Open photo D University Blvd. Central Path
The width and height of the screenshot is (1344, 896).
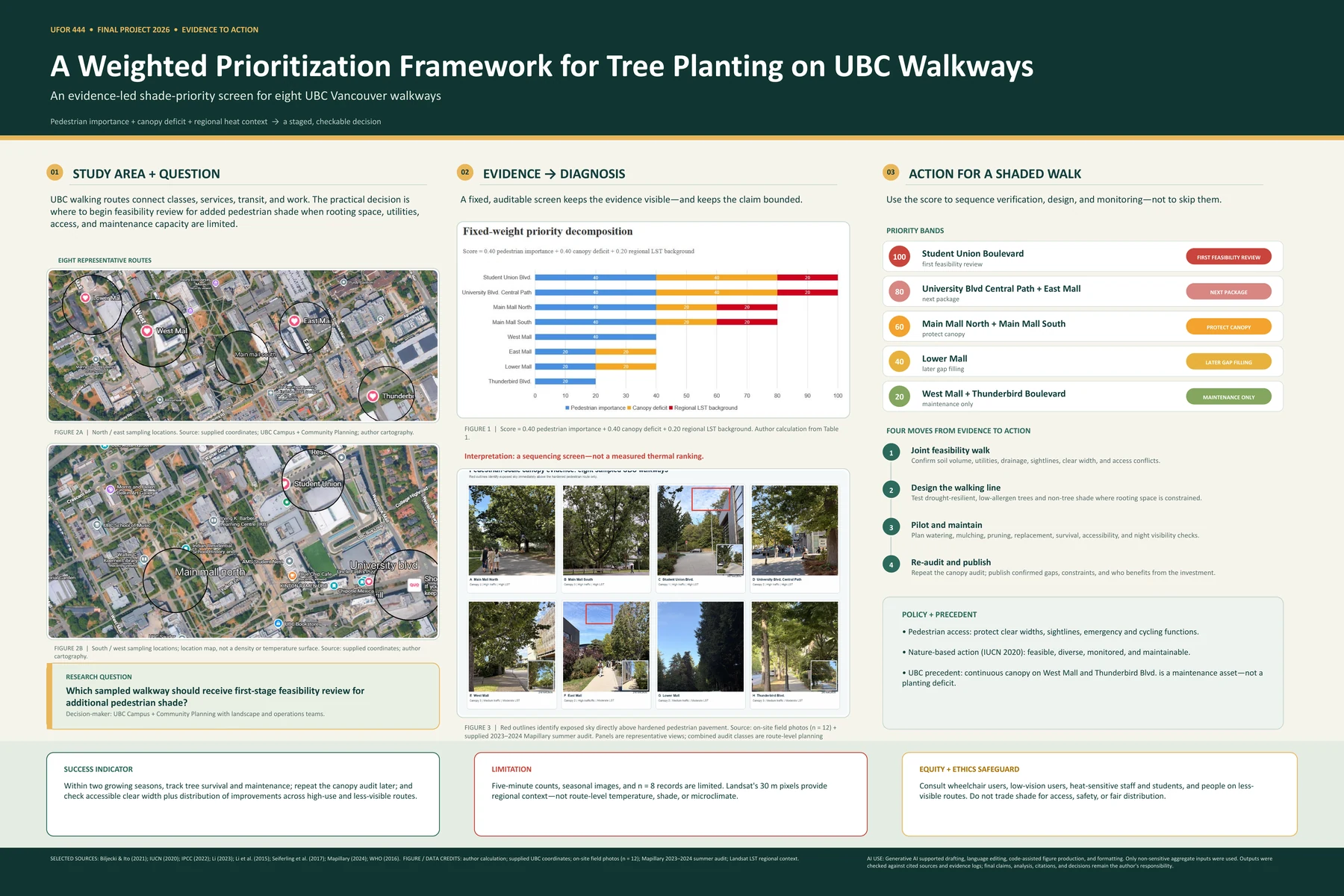pos(794,530)
